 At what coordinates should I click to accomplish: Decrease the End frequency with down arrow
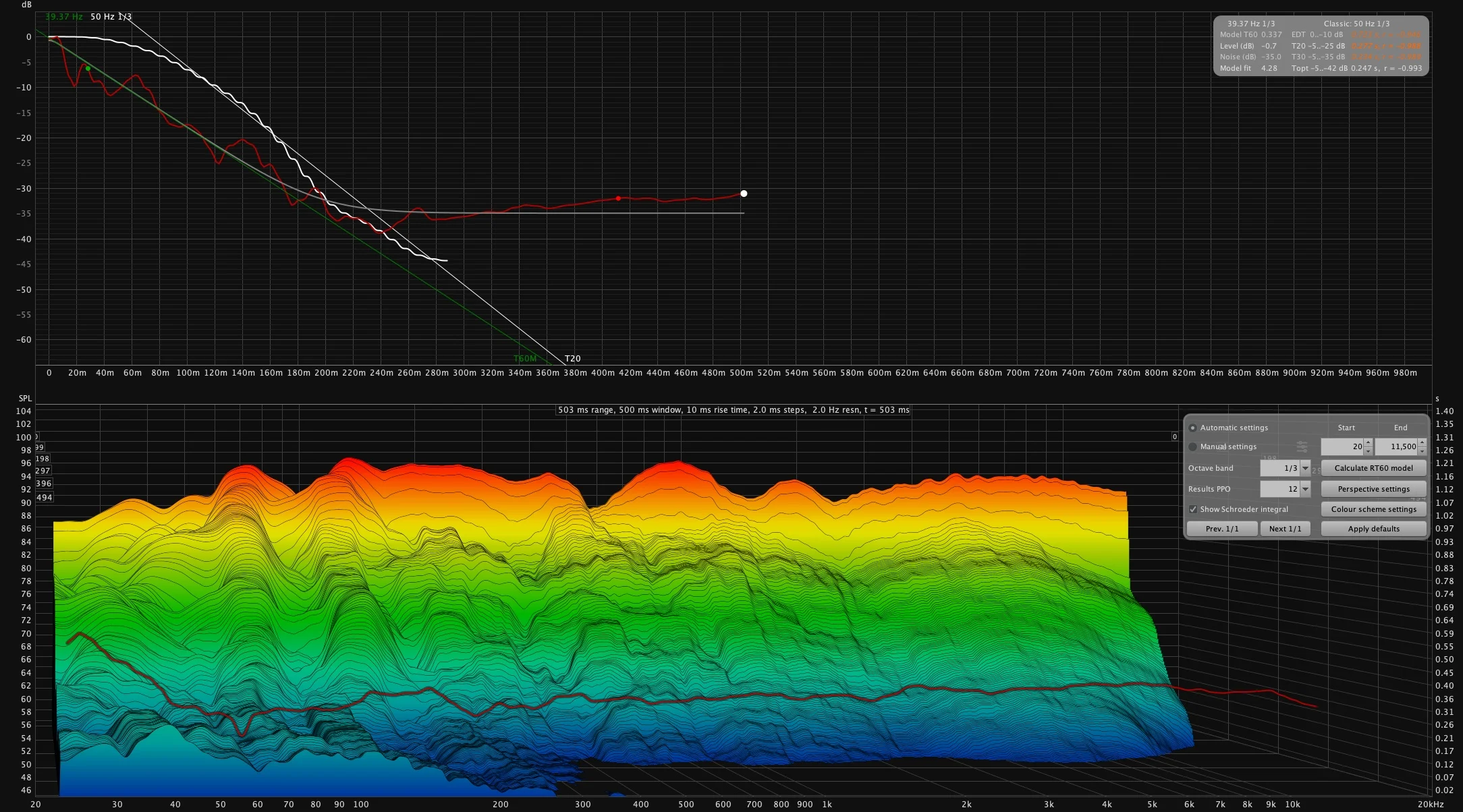coord(1422,451)
